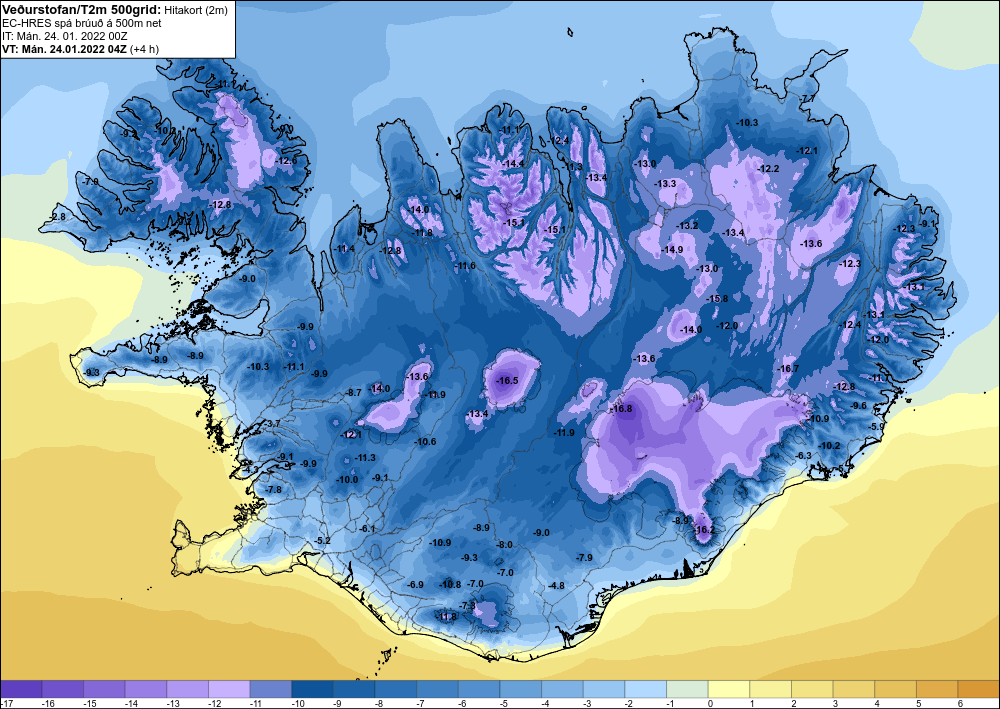The height and width of the screenshot is (709, 1000).
Task: Click the -11.6 temperature value on the map
Action: click(465, 266)
